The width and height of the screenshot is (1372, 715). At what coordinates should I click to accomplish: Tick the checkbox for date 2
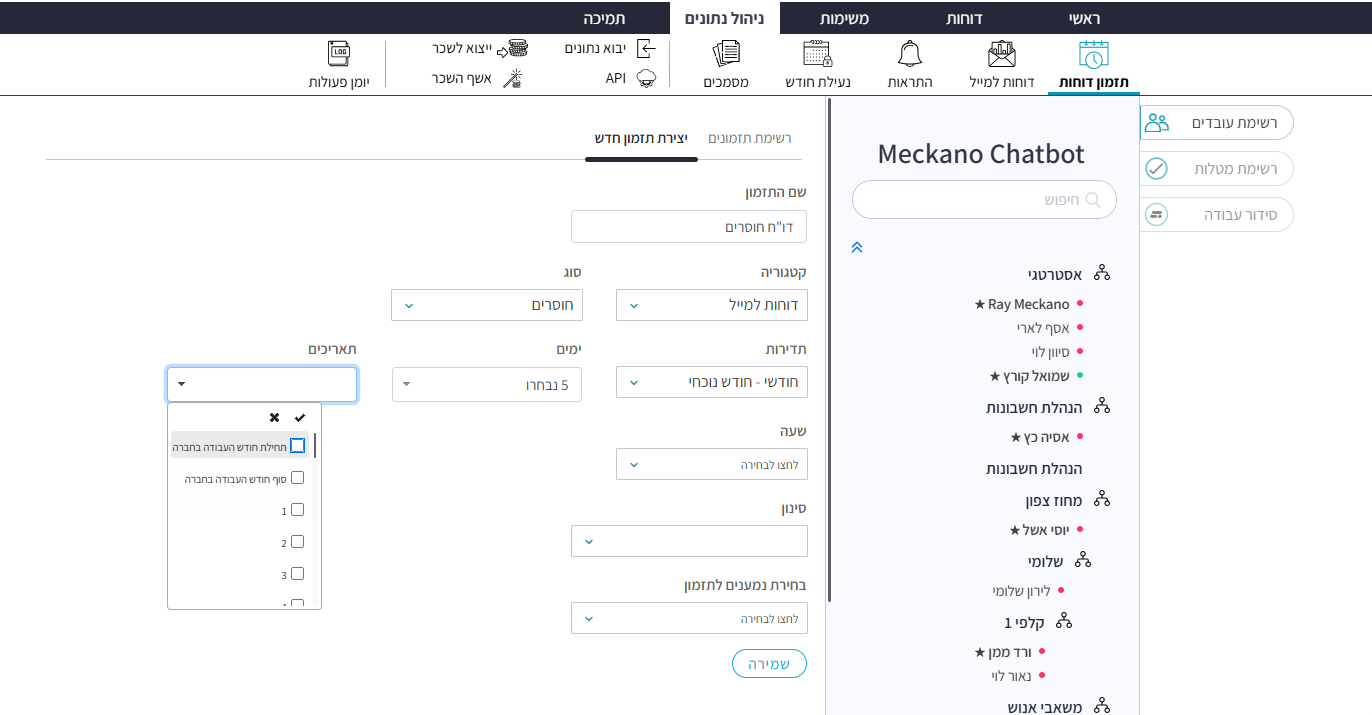pos(297,542)
